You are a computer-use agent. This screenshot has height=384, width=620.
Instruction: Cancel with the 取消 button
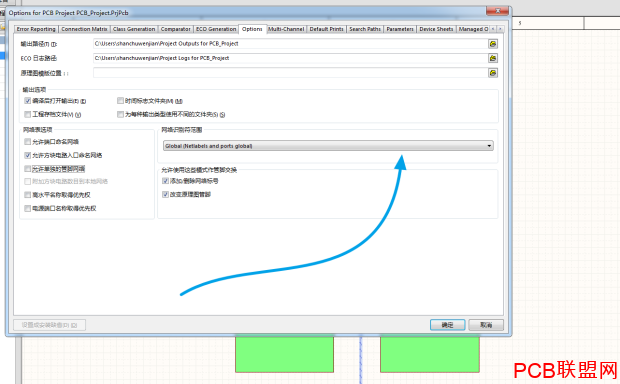tap(486, 325)
